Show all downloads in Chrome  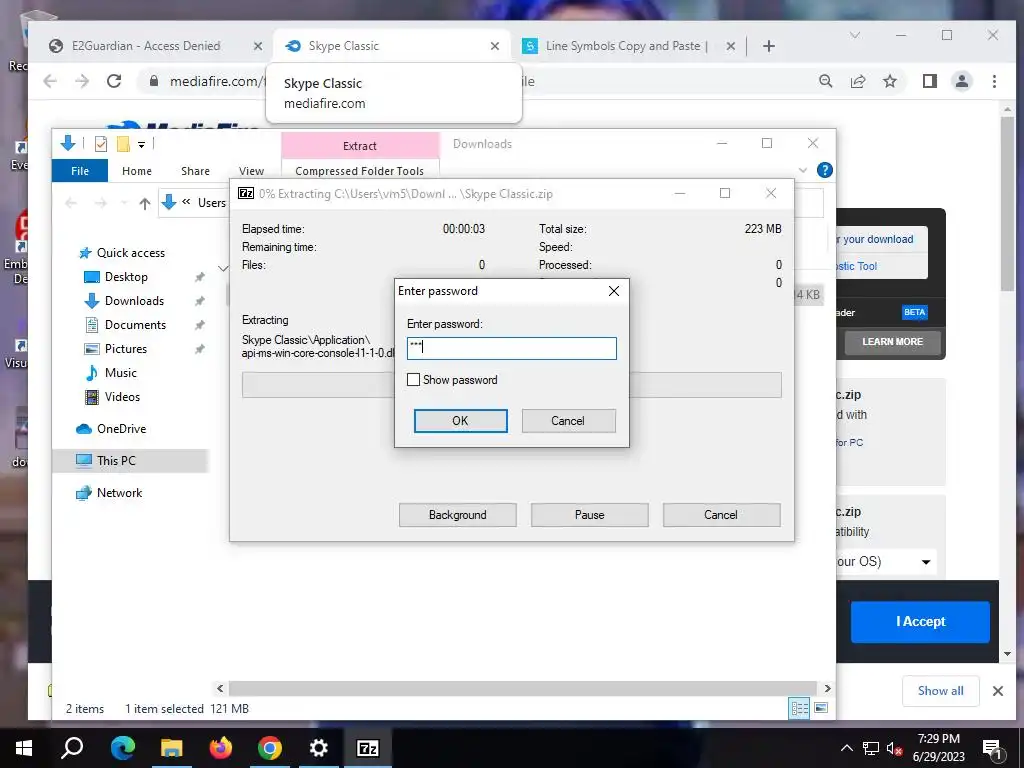tap(940, 690)
